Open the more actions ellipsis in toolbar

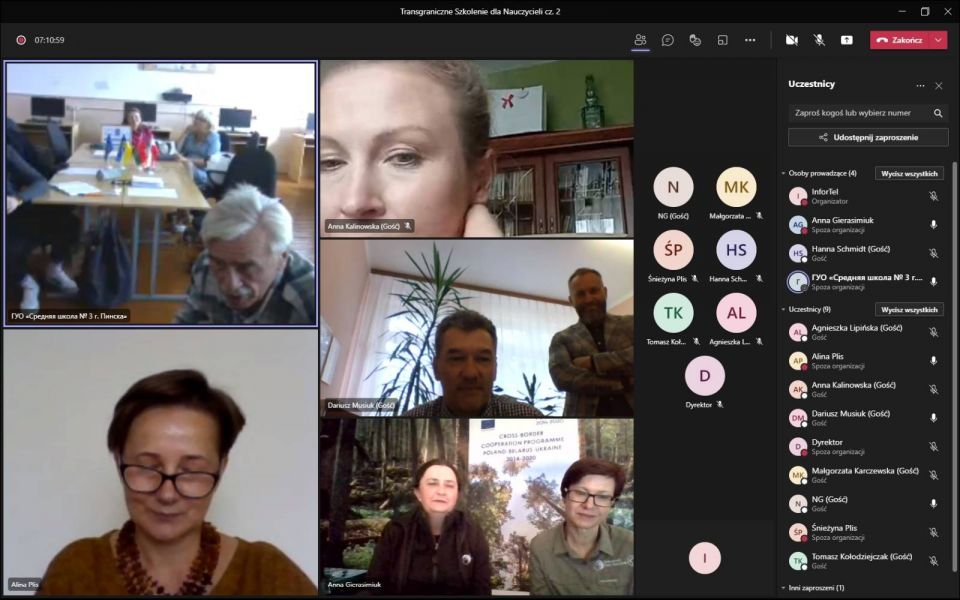(750, 40)
